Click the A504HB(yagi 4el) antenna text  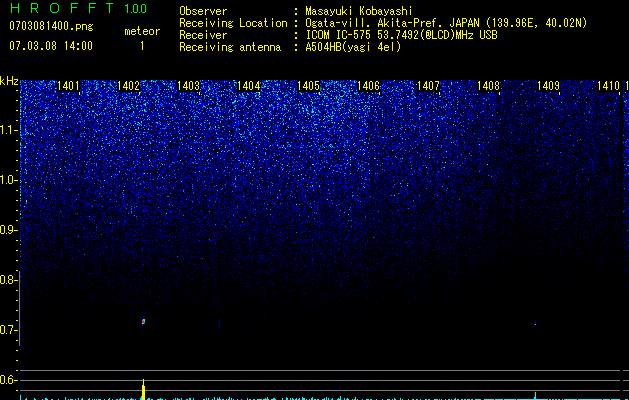[353, 47]
